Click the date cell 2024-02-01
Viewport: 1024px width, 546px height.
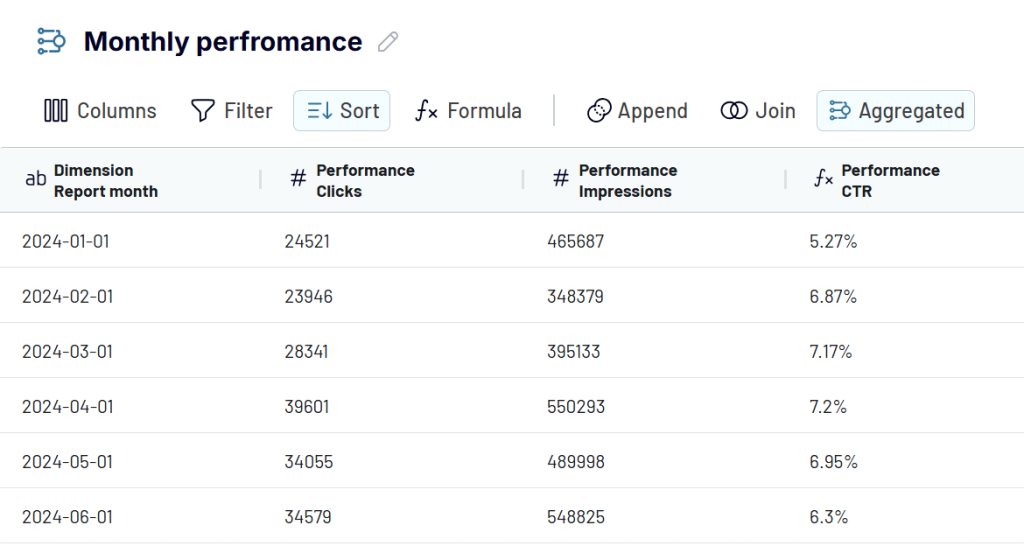[x=67, y=297]
